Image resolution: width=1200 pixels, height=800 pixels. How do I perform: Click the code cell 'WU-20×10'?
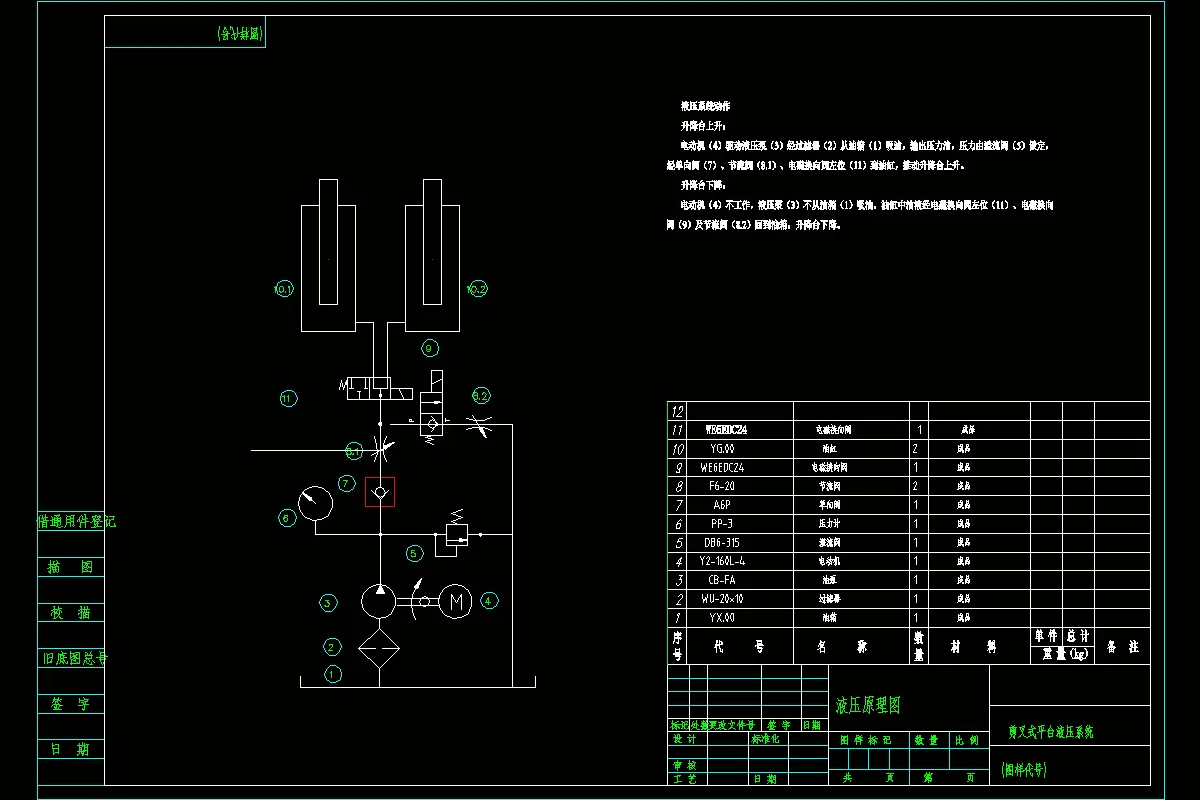722,599
